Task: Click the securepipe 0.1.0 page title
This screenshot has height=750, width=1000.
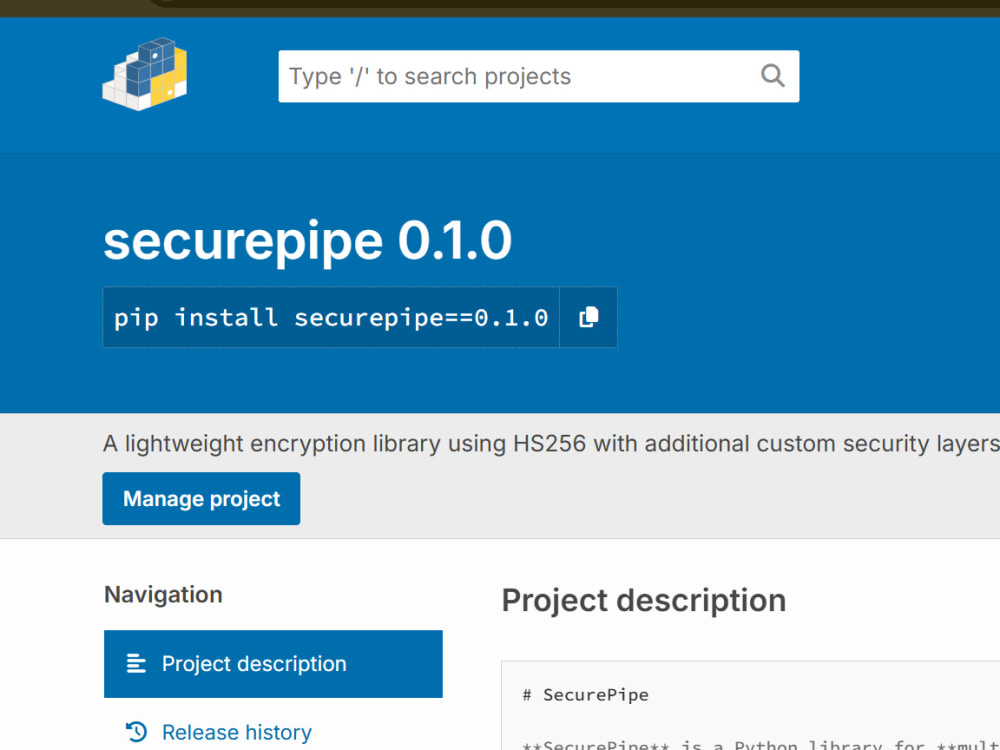Action: click(x=308, y=240)
